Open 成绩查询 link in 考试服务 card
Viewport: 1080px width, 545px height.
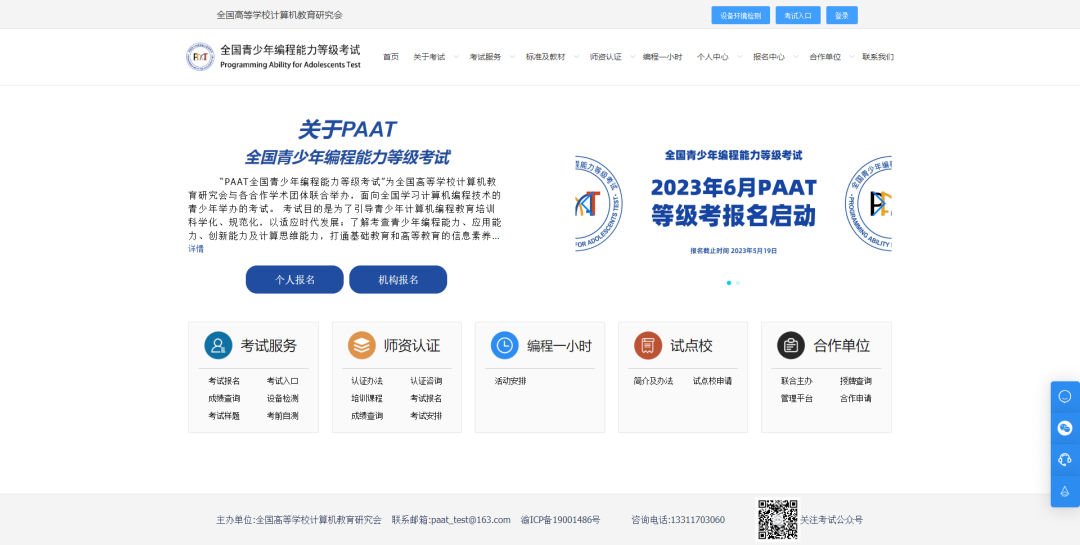pos(224,398)
